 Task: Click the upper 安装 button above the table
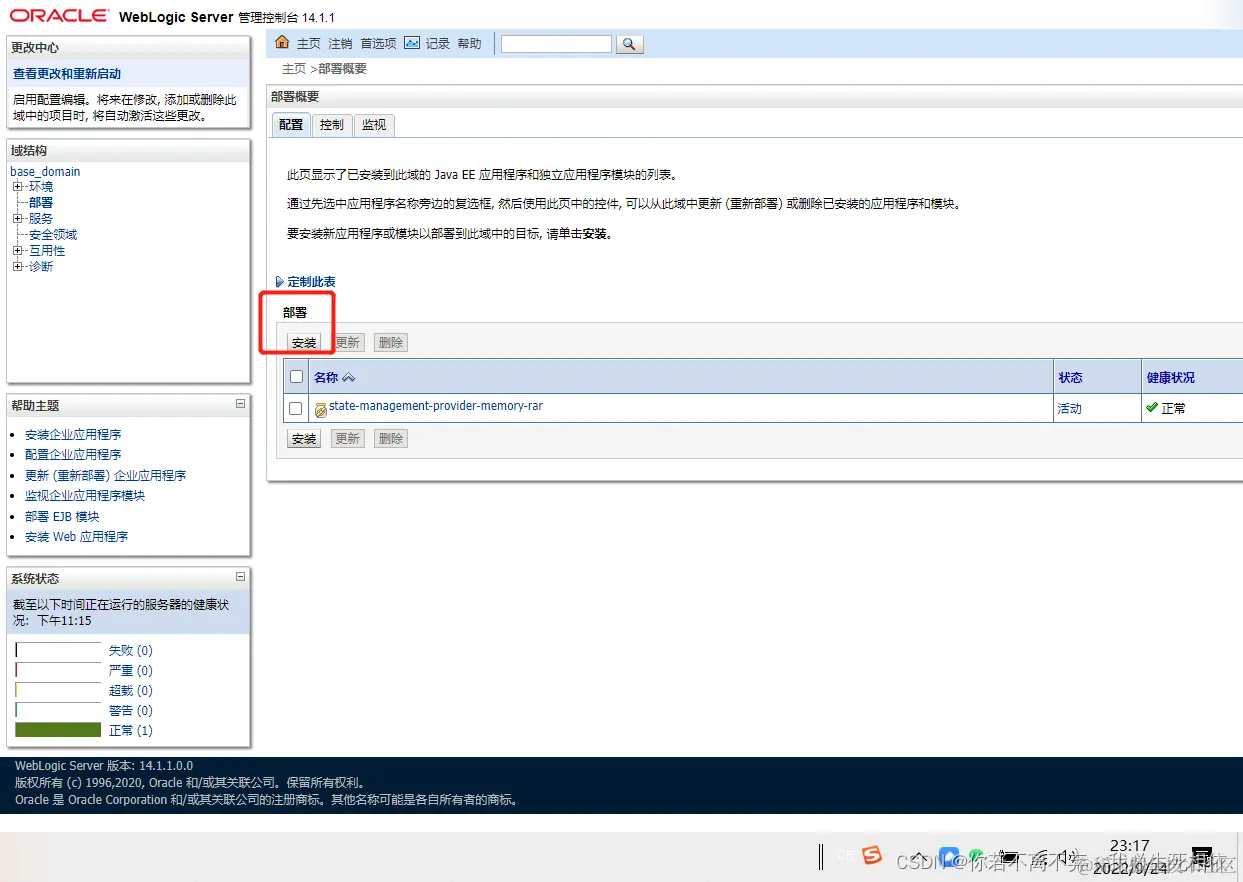tap(304, 343)
